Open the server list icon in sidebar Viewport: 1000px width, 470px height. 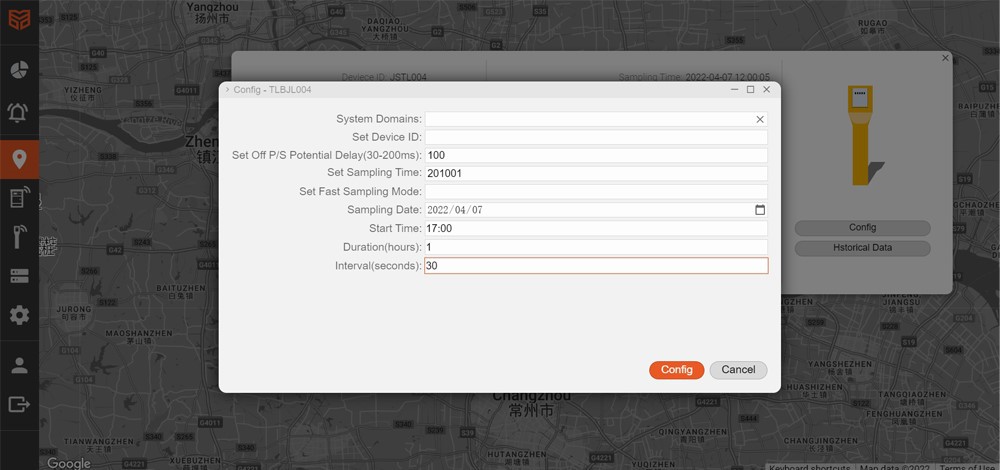pos(19,276)
